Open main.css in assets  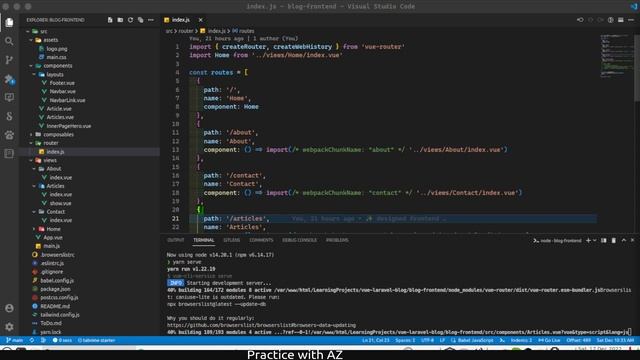tap(56, 57)
